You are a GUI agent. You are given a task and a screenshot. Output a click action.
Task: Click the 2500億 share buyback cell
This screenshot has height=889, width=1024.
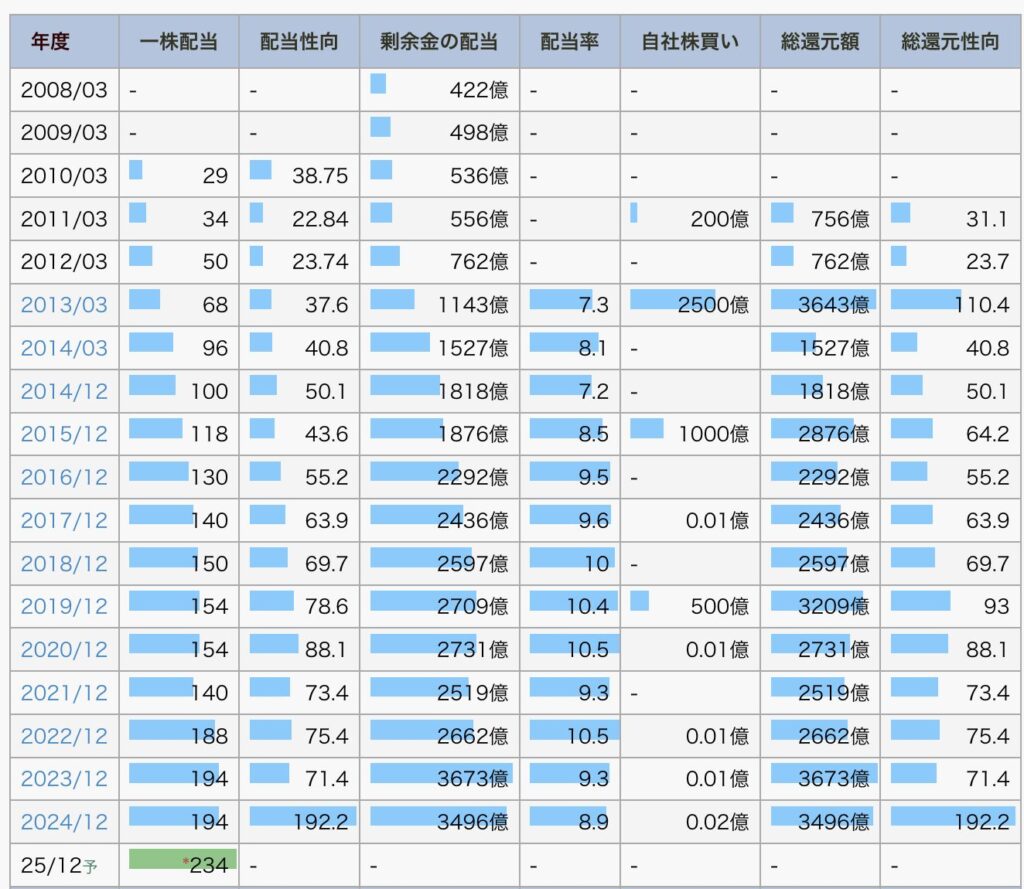point(689,305)
